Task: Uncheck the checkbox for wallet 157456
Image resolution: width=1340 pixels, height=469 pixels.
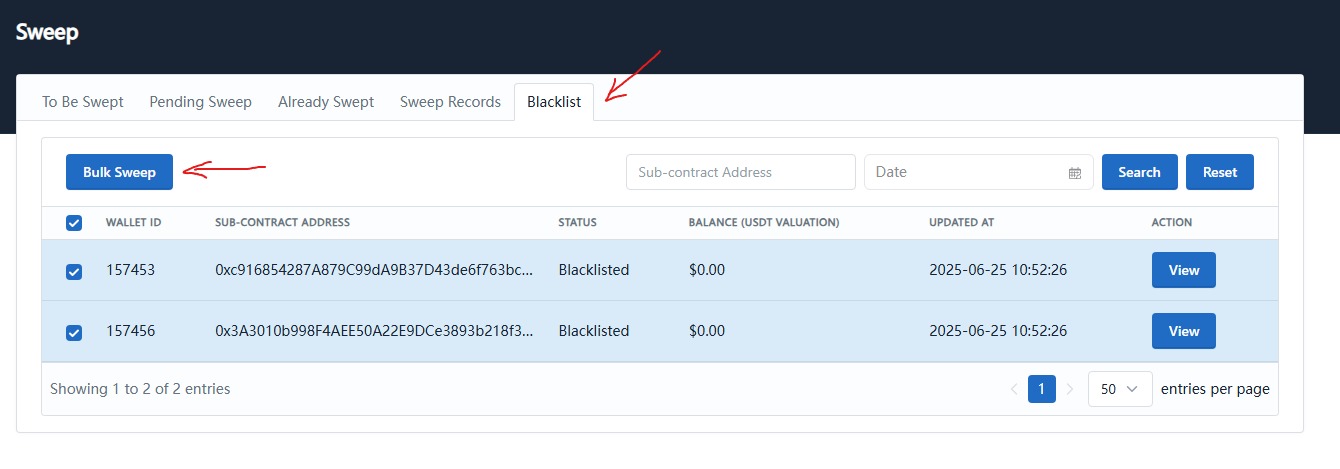Action: 74,332
